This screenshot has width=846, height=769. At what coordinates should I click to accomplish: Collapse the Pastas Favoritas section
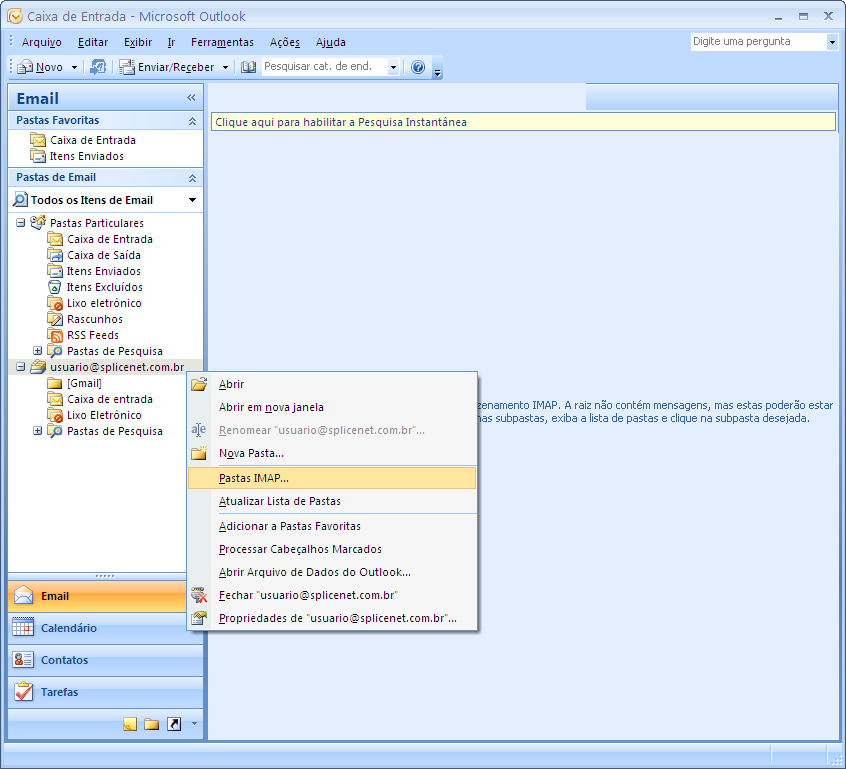[192, 121]
